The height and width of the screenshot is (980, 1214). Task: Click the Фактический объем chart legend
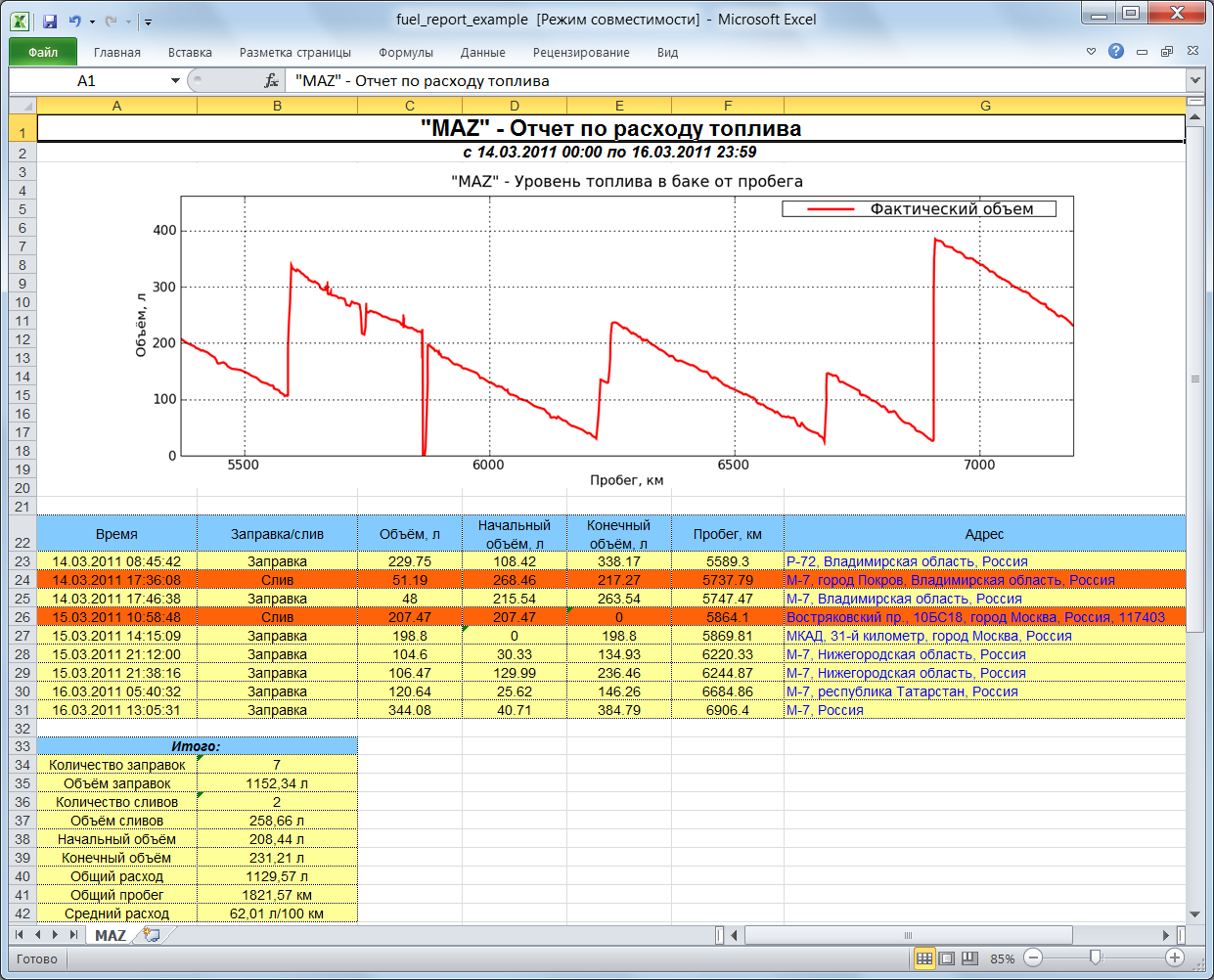pyautogui.click(x=920, y=208)
